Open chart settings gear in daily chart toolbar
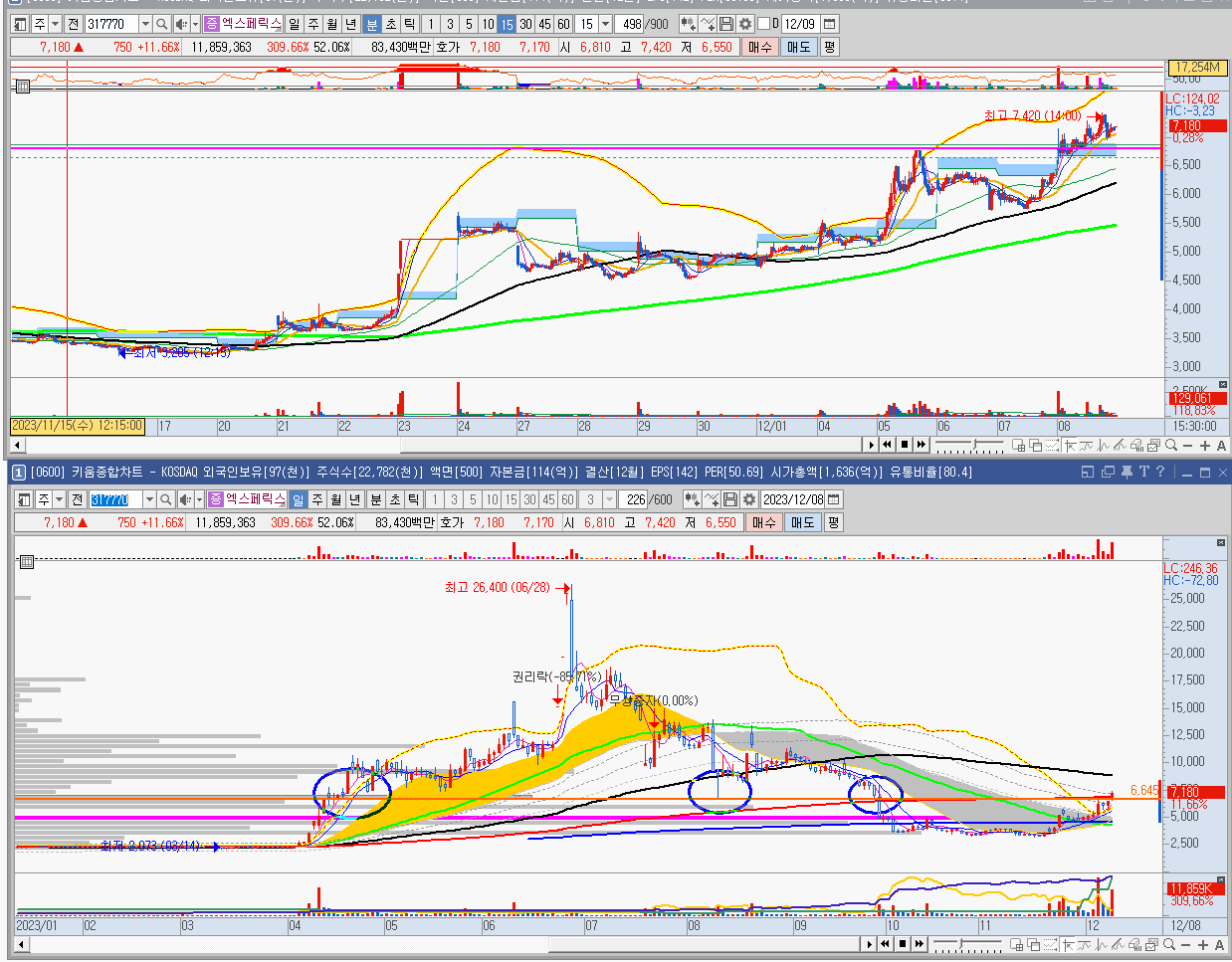1232x962 pixels. pyautogui.click(x=748, y=498)
